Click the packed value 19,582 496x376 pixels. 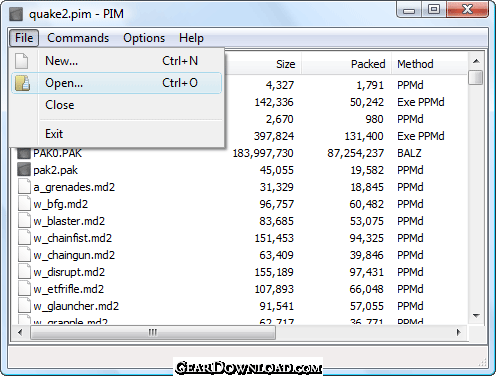click(367, 170)
